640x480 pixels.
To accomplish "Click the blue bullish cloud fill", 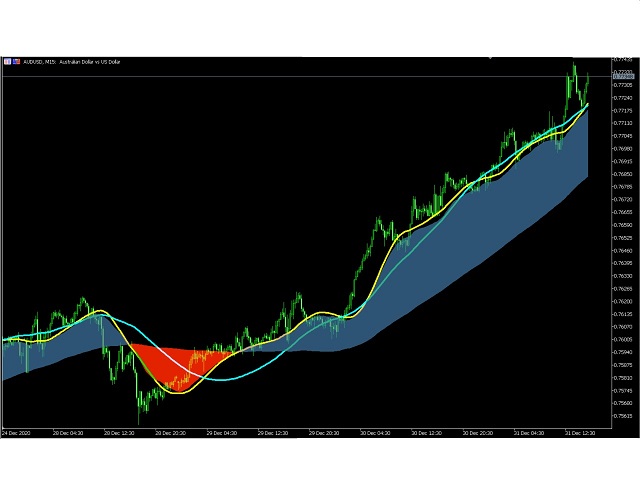I will pyautogui.click(x=490, y=220).
